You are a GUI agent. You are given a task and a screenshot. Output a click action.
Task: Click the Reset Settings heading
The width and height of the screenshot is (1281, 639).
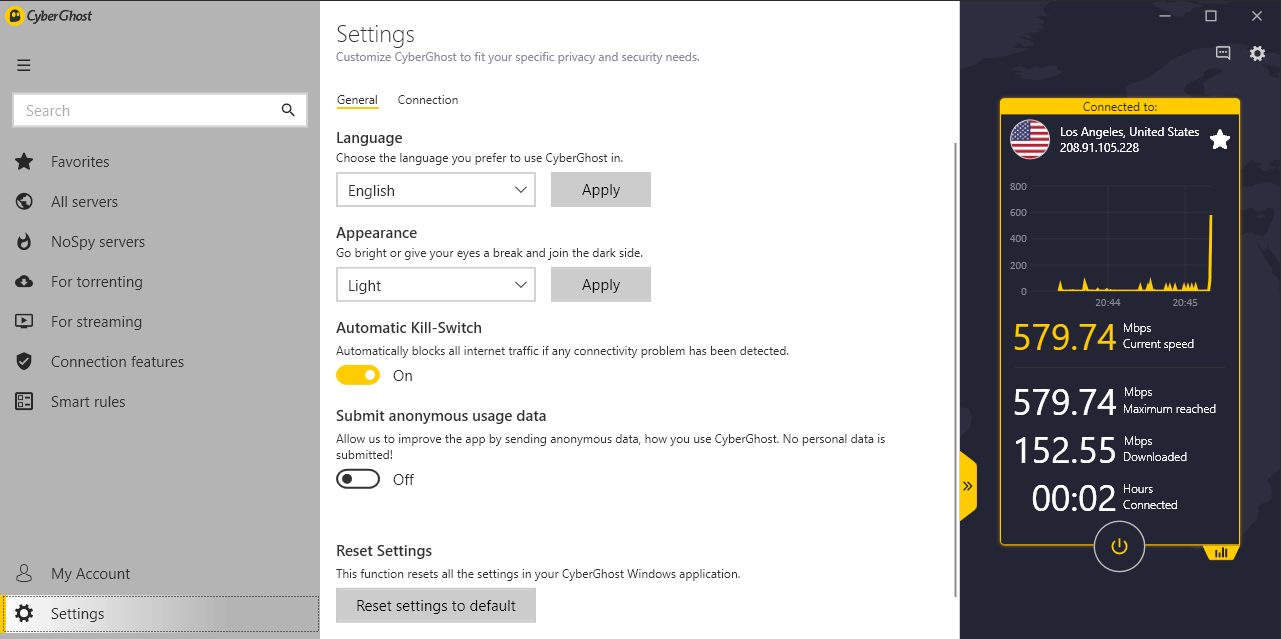point(384,551)
